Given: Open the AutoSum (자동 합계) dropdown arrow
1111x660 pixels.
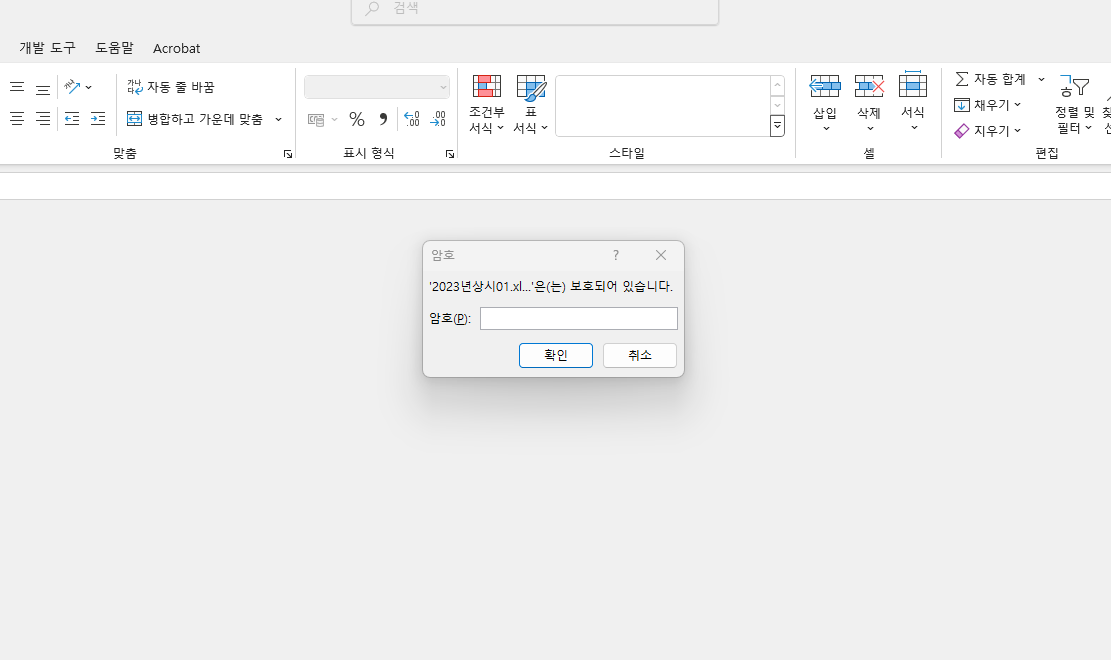Looking at the screenshot, I should (1041, 79).
